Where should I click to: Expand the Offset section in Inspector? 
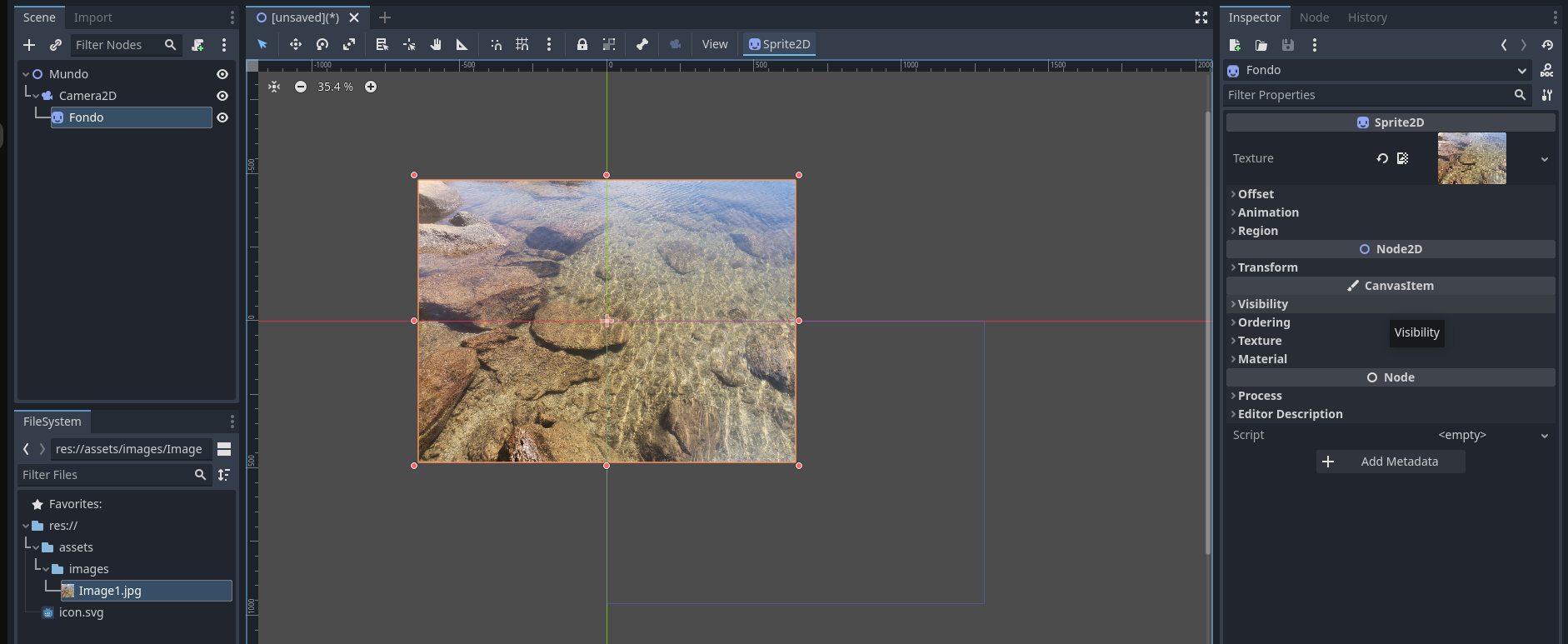tap(1256, 194)
